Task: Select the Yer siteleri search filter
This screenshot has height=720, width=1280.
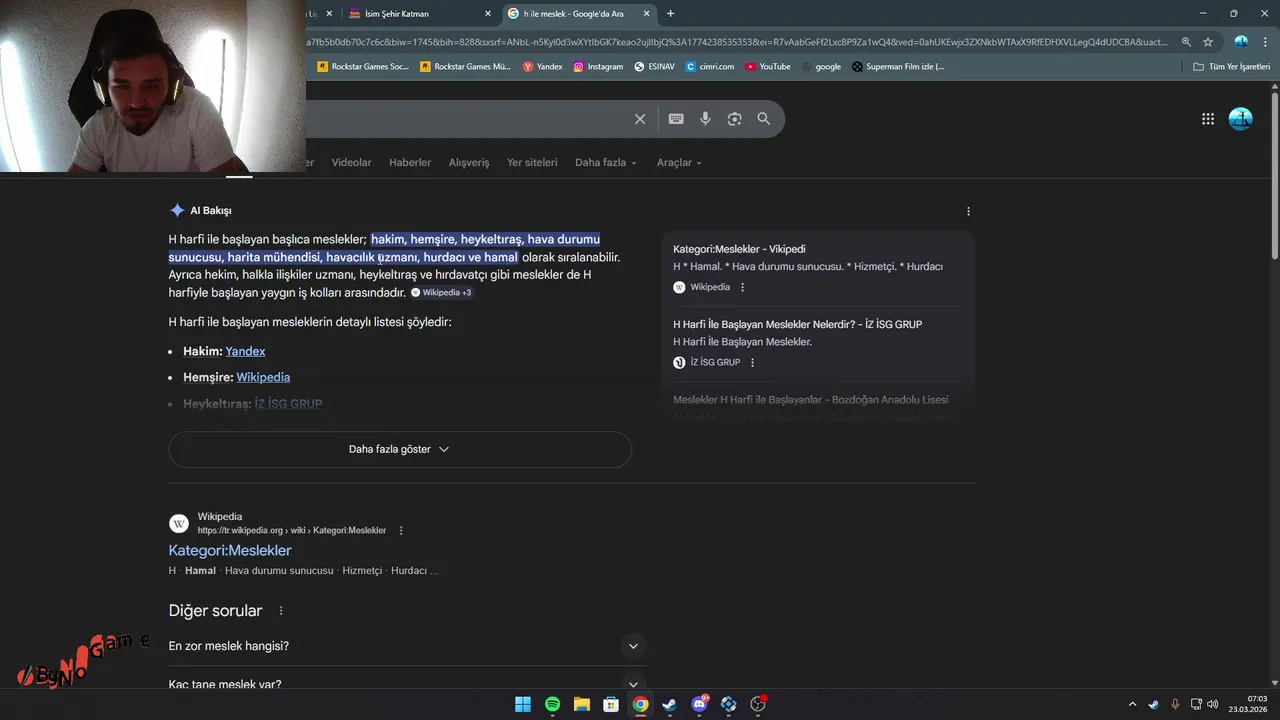Action: click(532, 162)
